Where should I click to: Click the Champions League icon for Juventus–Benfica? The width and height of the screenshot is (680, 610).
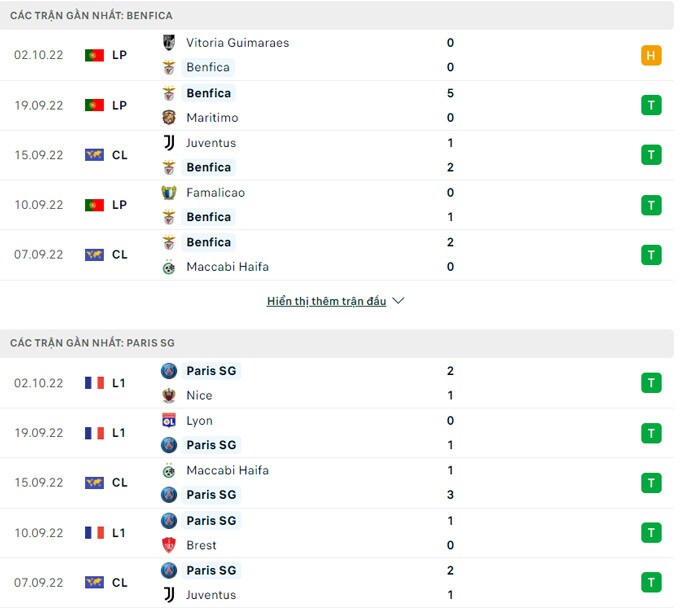[x=95, y=155]
